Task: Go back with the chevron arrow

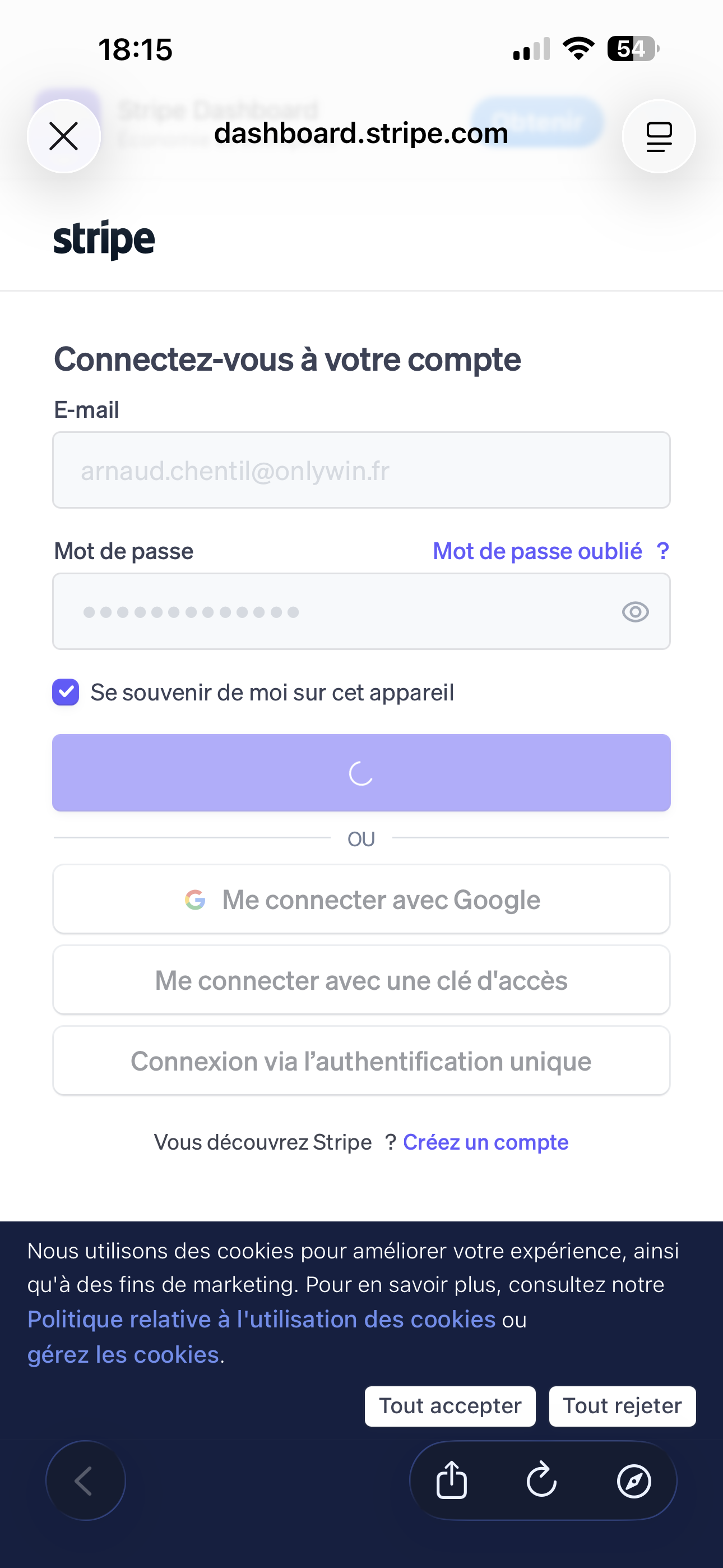Action: coord(85,1480)
